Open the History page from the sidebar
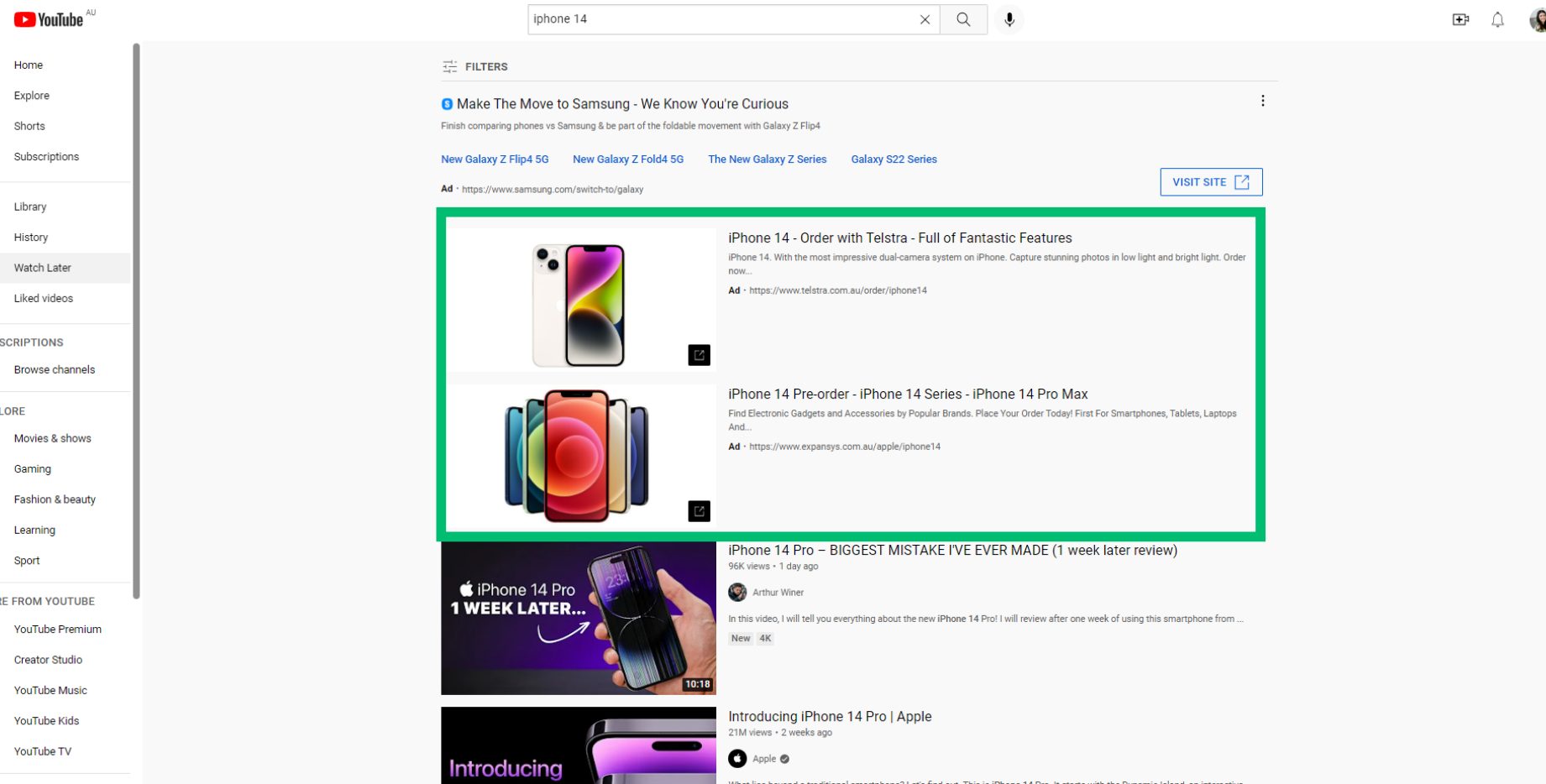1546x784 pixels. (31, 237)
